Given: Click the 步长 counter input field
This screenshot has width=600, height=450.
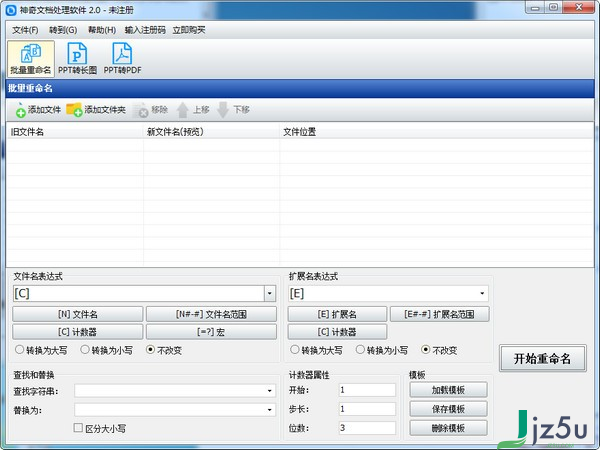Looking at the screenshot, I should click(367, 409).
